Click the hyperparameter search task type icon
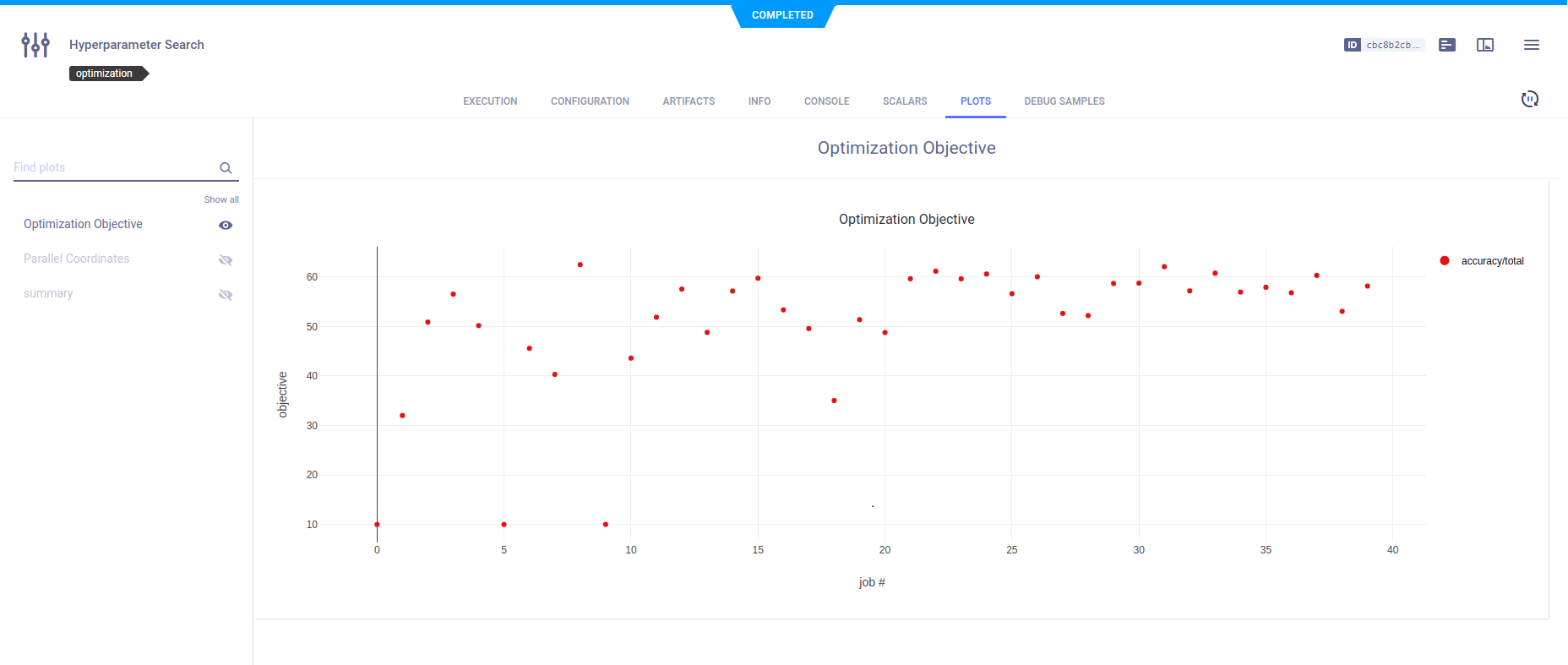Viewport: 1568px width, 665px height. [35, 45]
